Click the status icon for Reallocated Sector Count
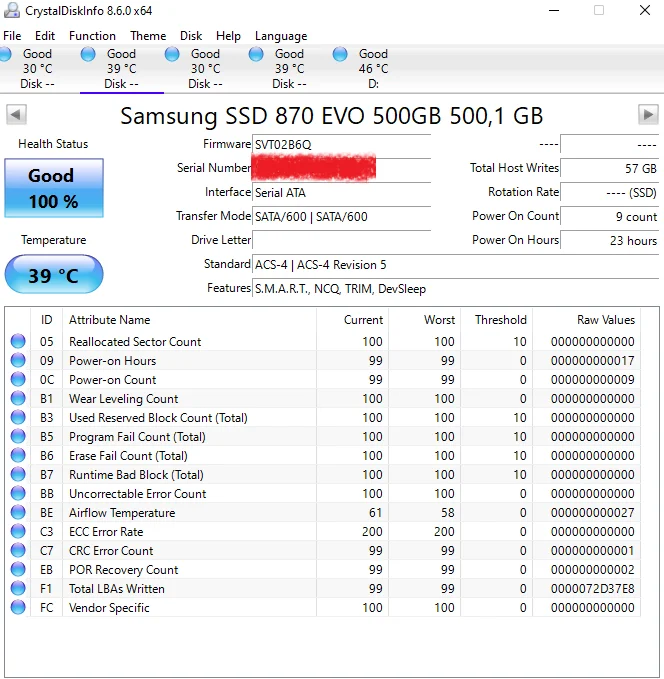The width and height of the screenshot is (664, 679). [x=18, y=341]
